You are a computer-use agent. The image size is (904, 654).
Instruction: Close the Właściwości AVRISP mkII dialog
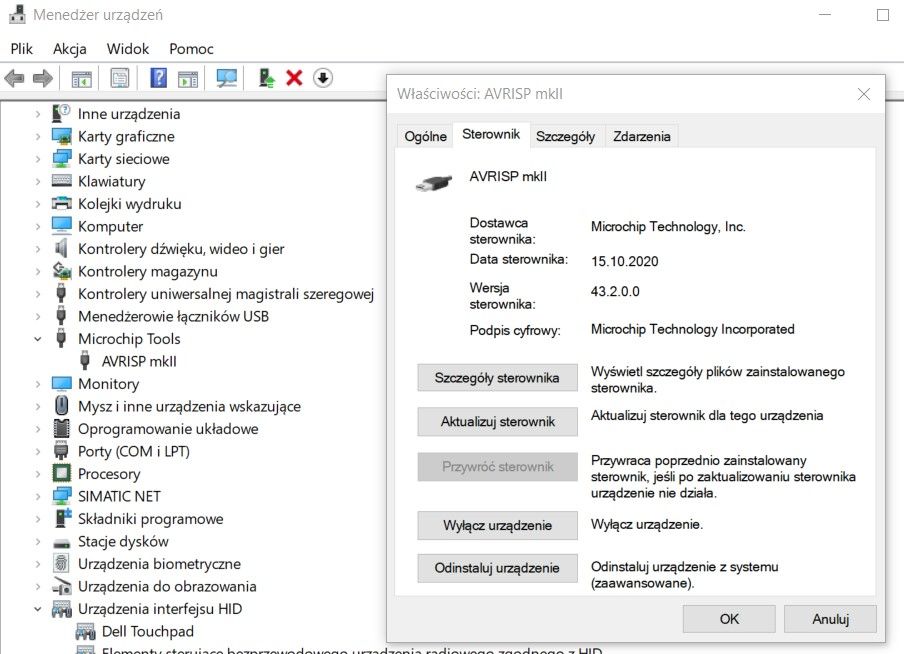click(863, 94)
